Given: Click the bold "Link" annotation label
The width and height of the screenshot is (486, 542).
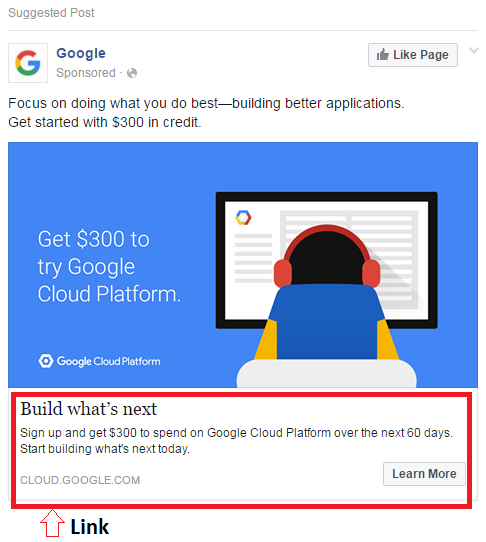Looking at the screenshot, I should click(x=90, y=527).
